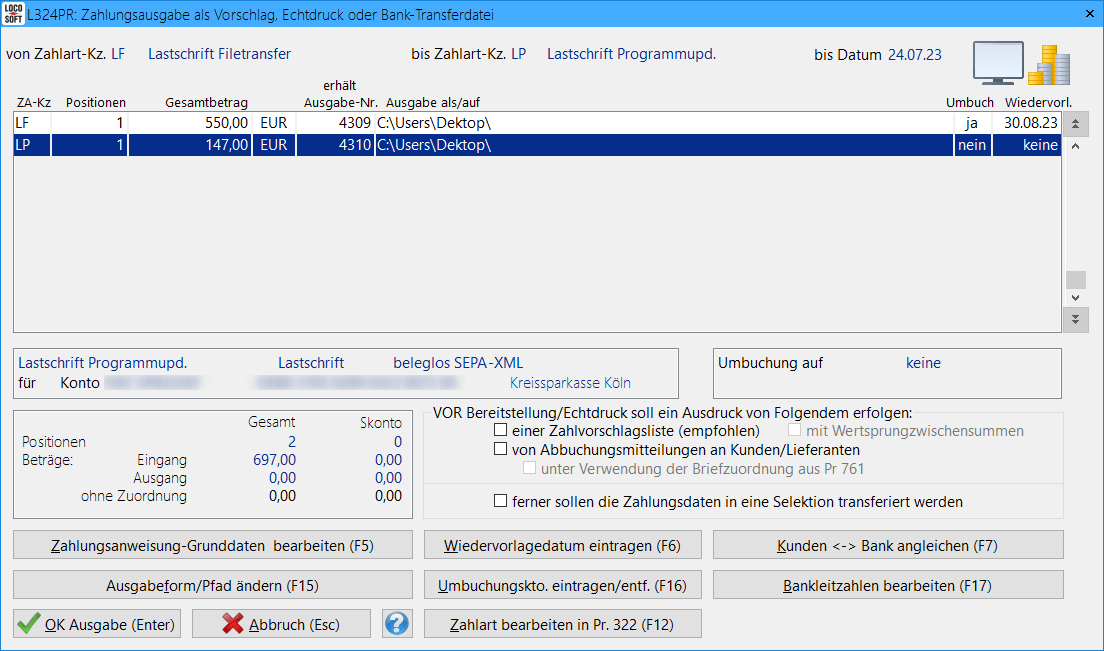Click the scroll down arrow of the list
Image resolution: width=1104 pixels, height=651 pixels.
pyautogui.click(x=1076, y=298)
